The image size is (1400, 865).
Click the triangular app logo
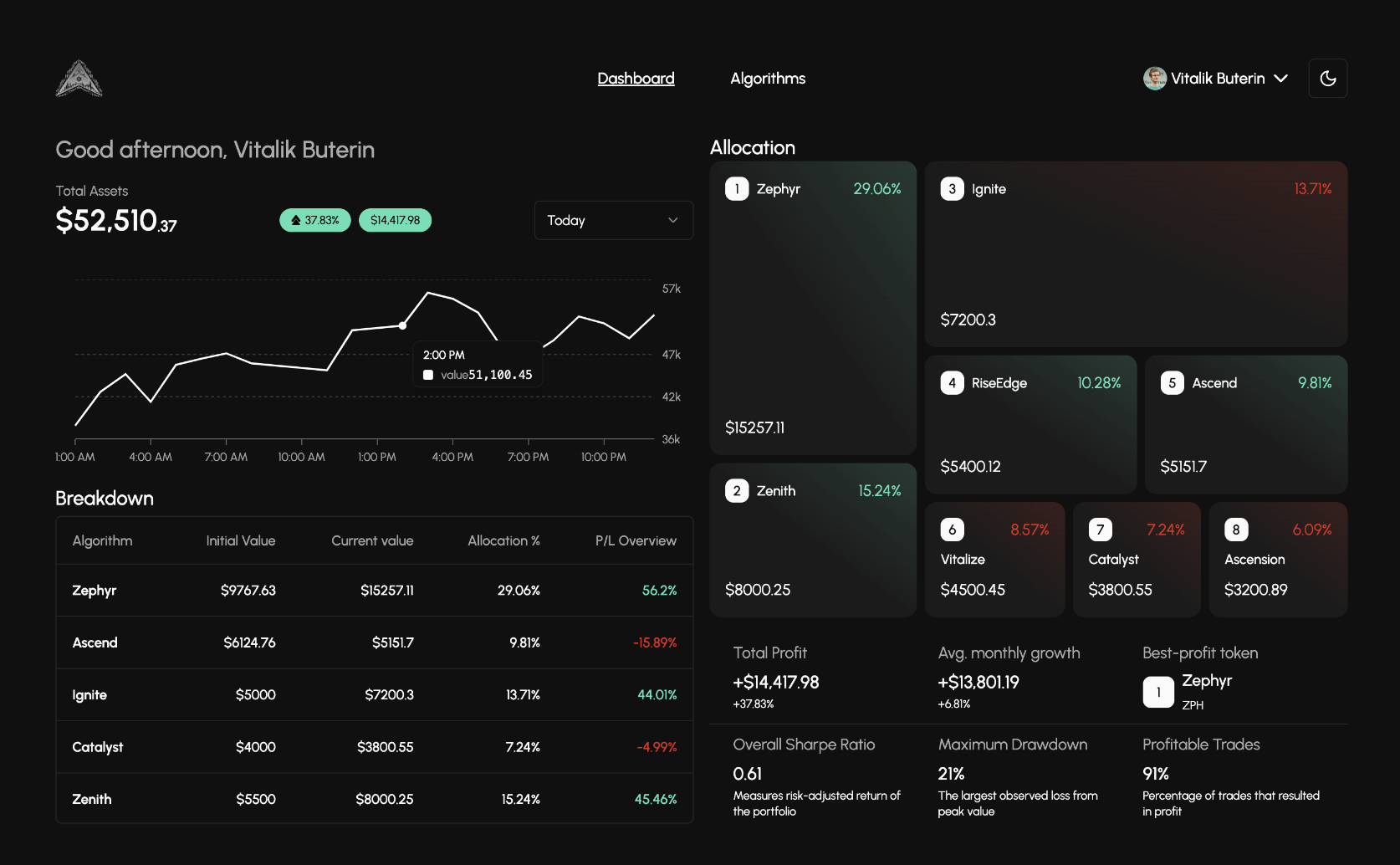pos(79,79)
